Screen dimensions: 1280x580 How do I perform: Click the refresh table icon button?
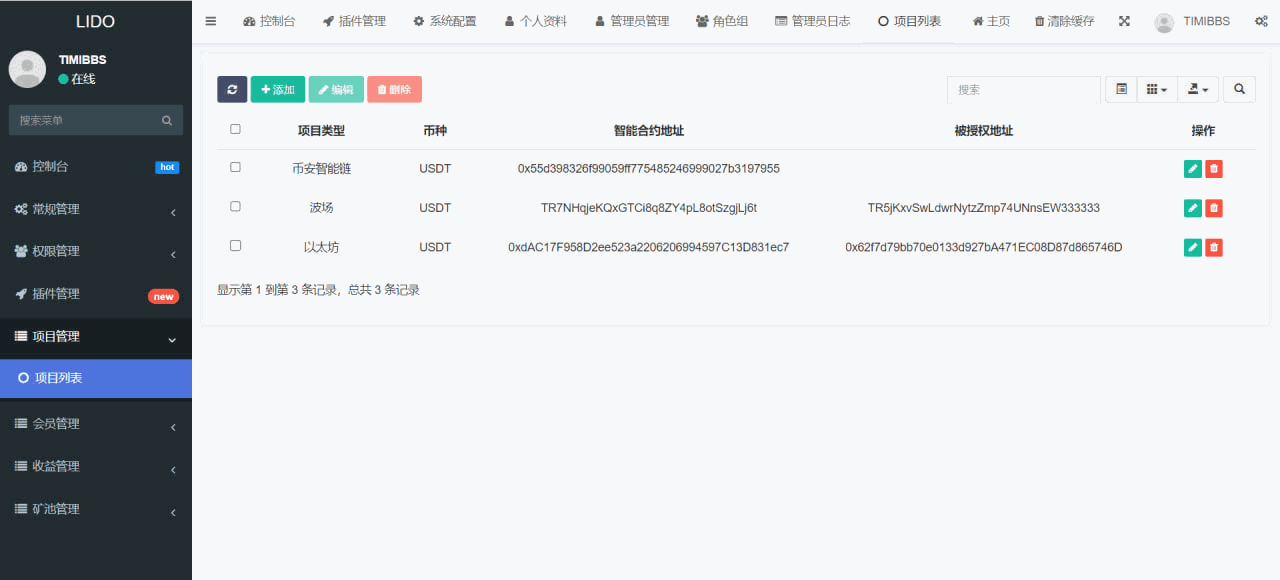pos(232,89)
